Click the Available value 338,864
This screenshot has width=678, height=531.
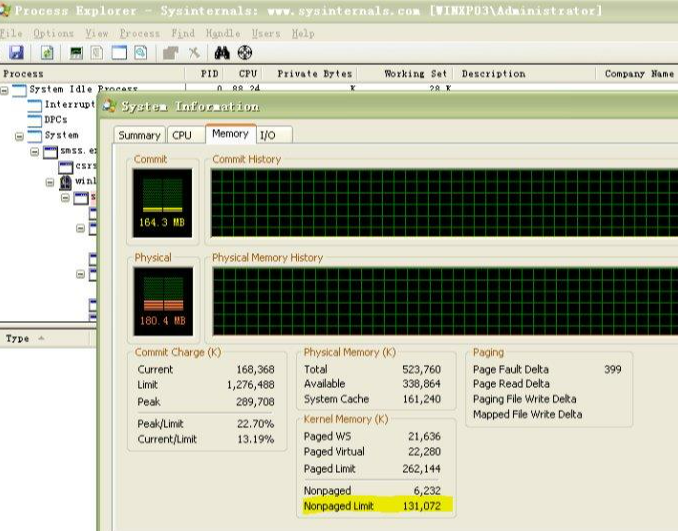pyautogui.click(x=421, y=384)
